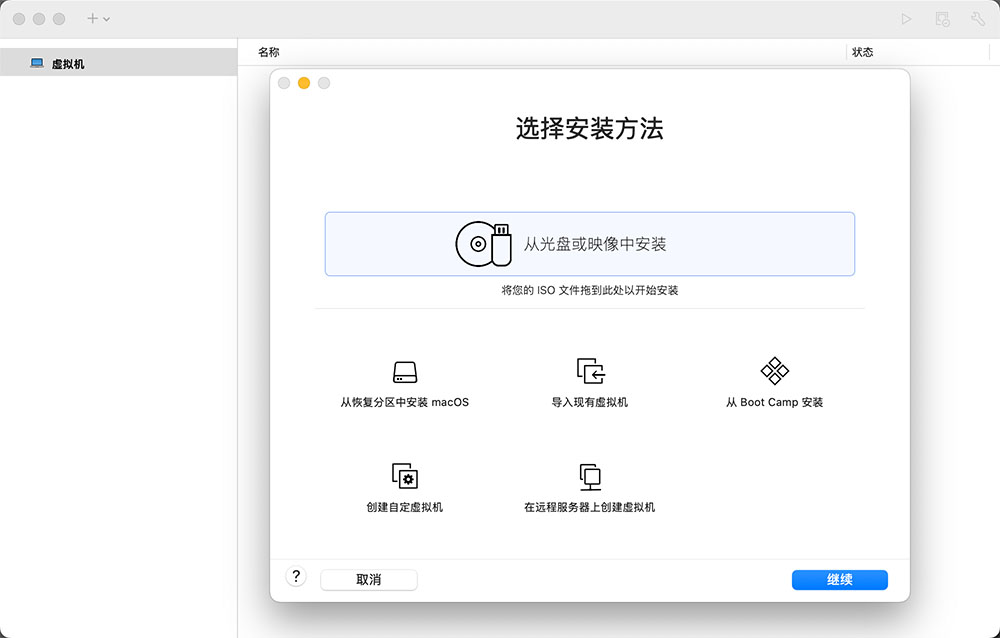Pick install from Boot Camp option
This screenshot has width=1000, height=638.
[x=773, y=383]
